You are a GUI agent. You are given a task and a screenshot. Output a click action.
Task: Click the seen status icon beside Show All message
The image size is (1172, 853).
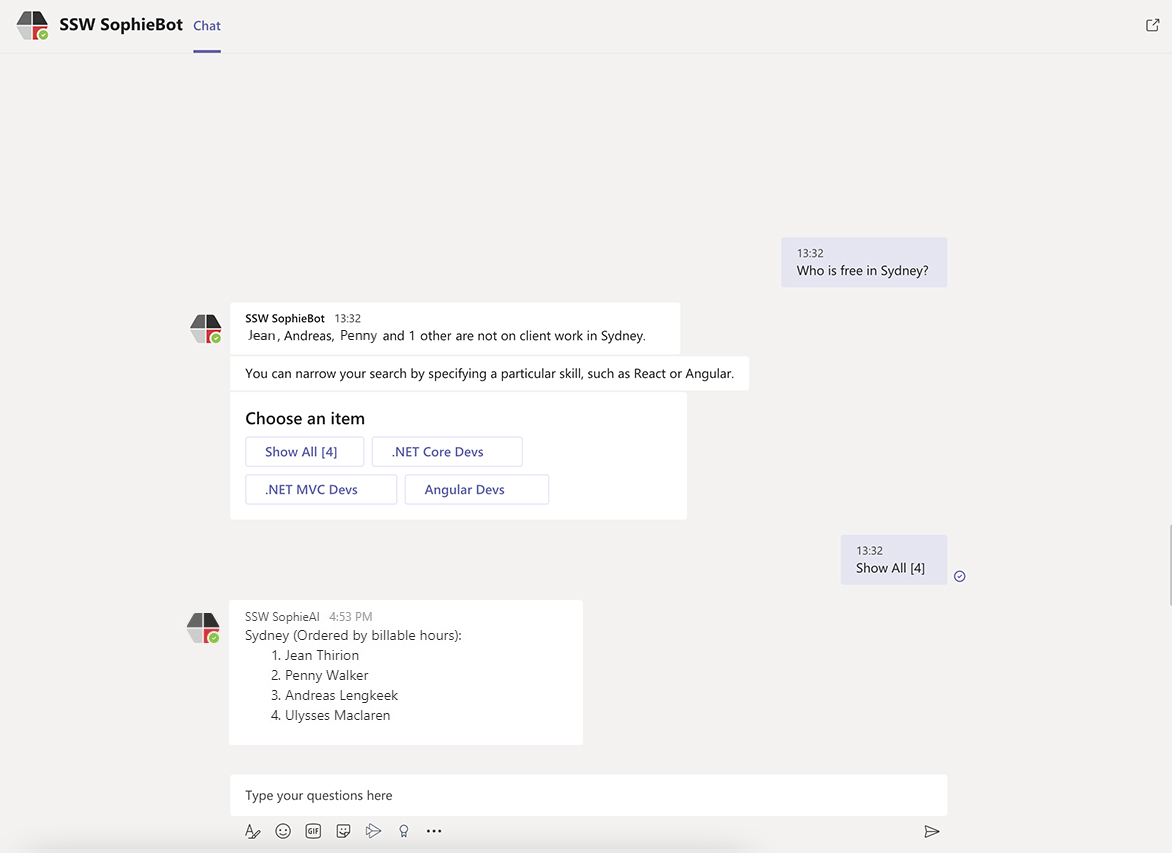(960, 576)
